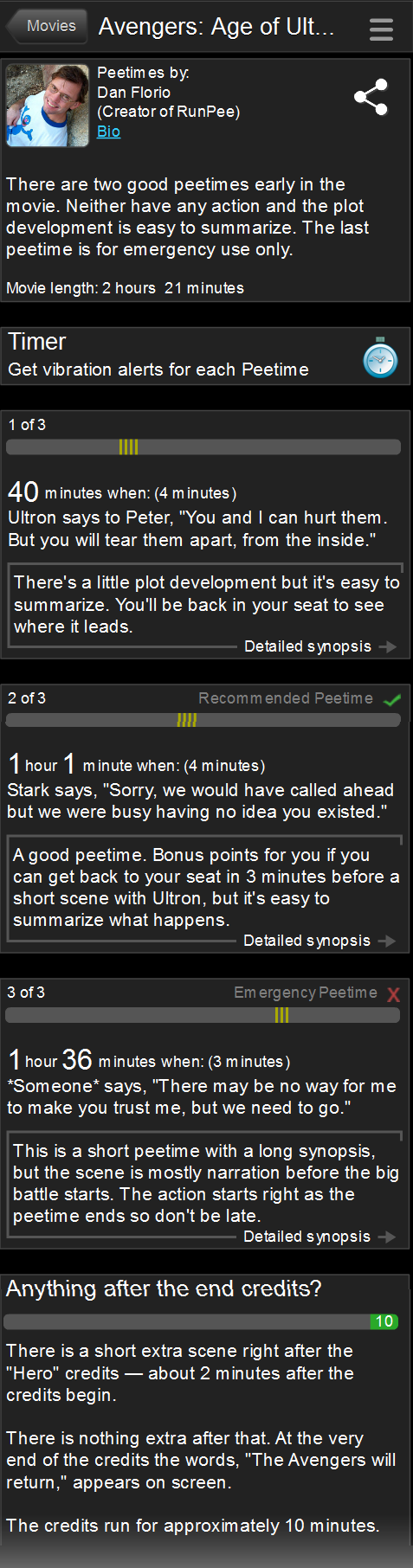Viewport: 413px width, 1568px height.
Task: Tap the Avengers: Age of Ultron title
Action: click(x=216, y=27)
